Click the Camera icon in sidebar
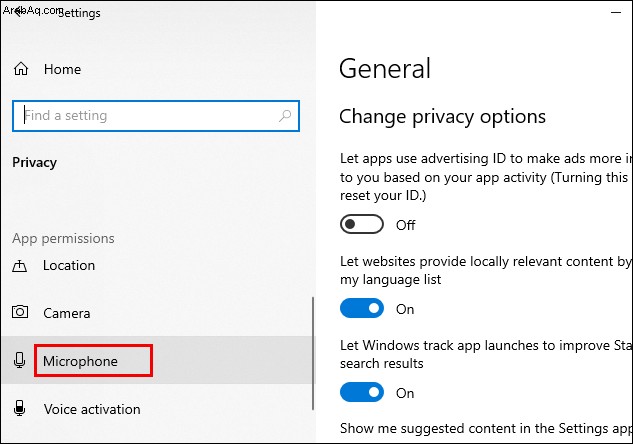 [x=20, y=312]
